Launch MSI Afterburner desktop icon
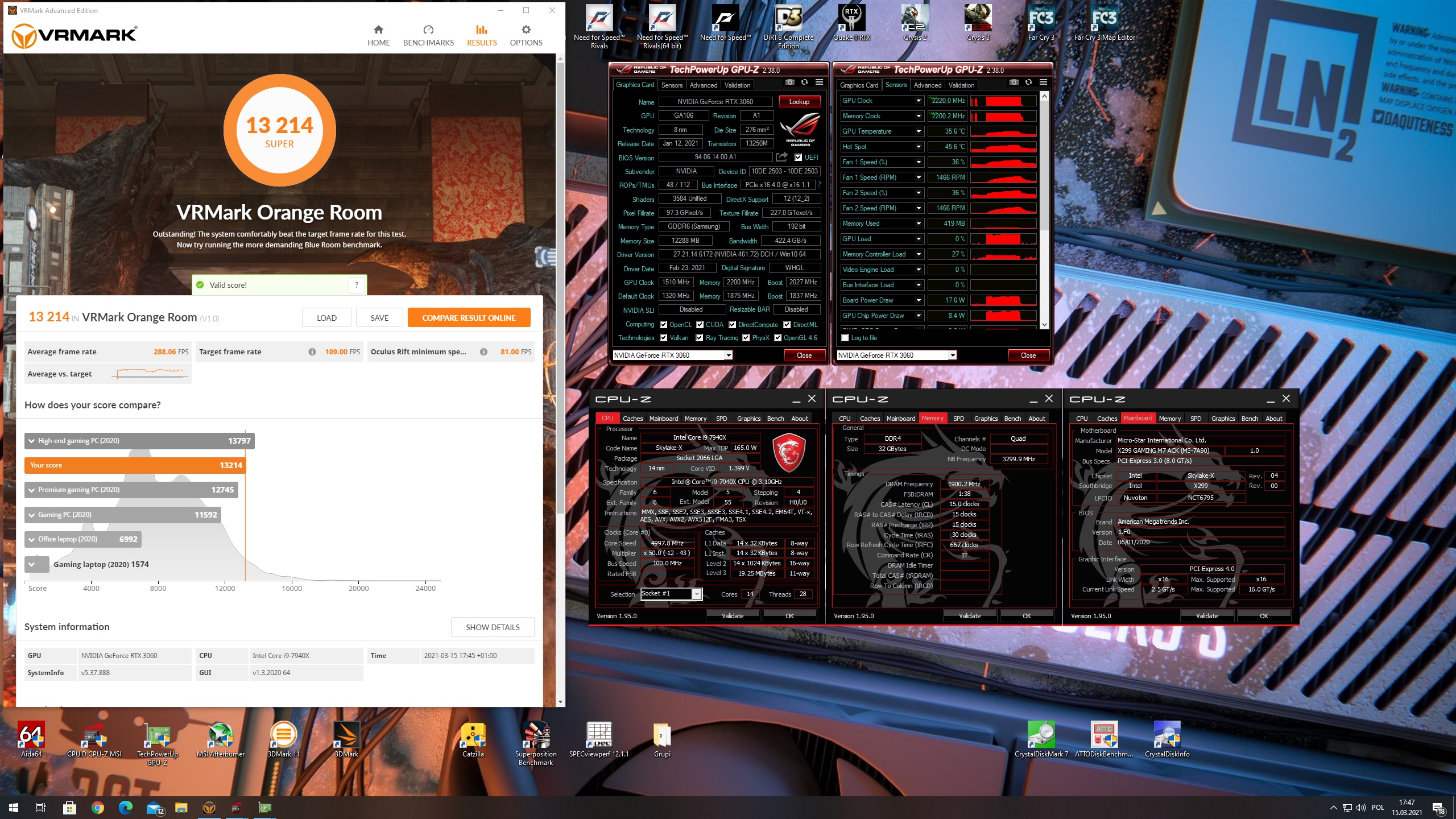1456x819 pixels. point(220,739)
